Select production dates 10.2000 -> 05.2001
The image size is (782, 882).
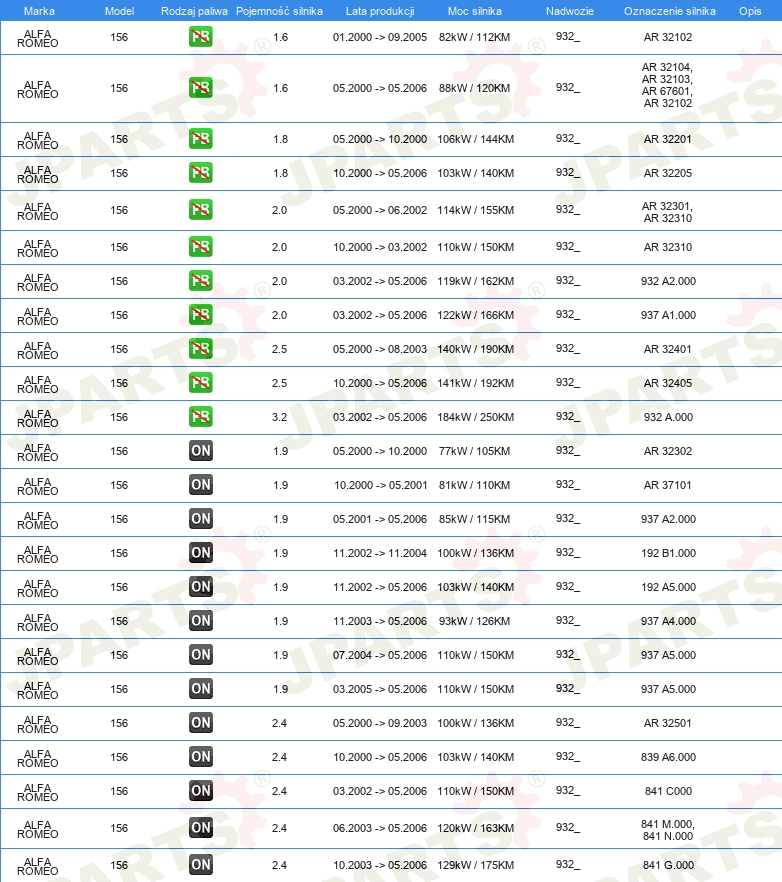tap(380, 485)
